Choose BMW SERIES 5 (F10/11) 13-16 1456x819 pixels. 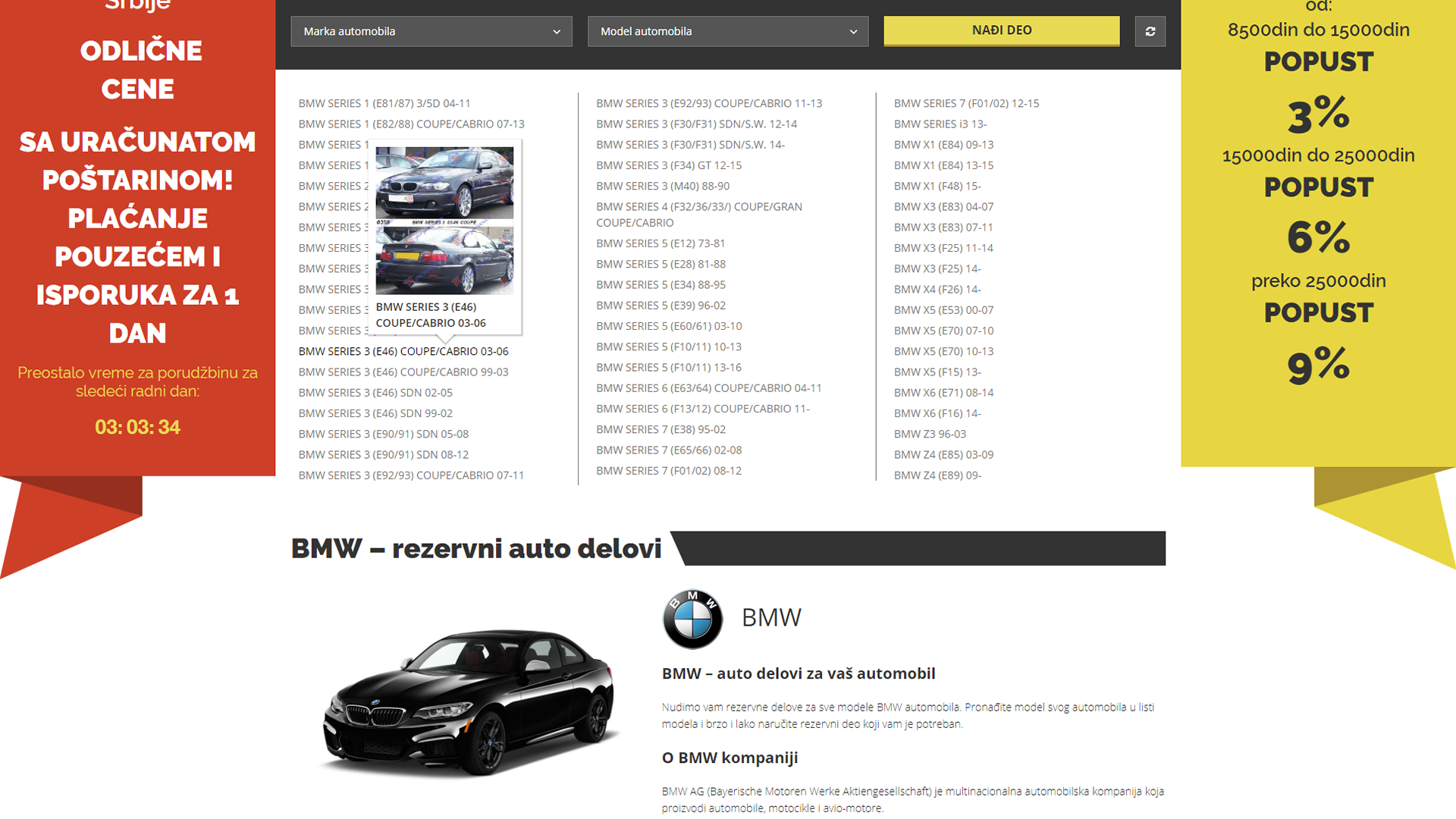coord(669,367)
